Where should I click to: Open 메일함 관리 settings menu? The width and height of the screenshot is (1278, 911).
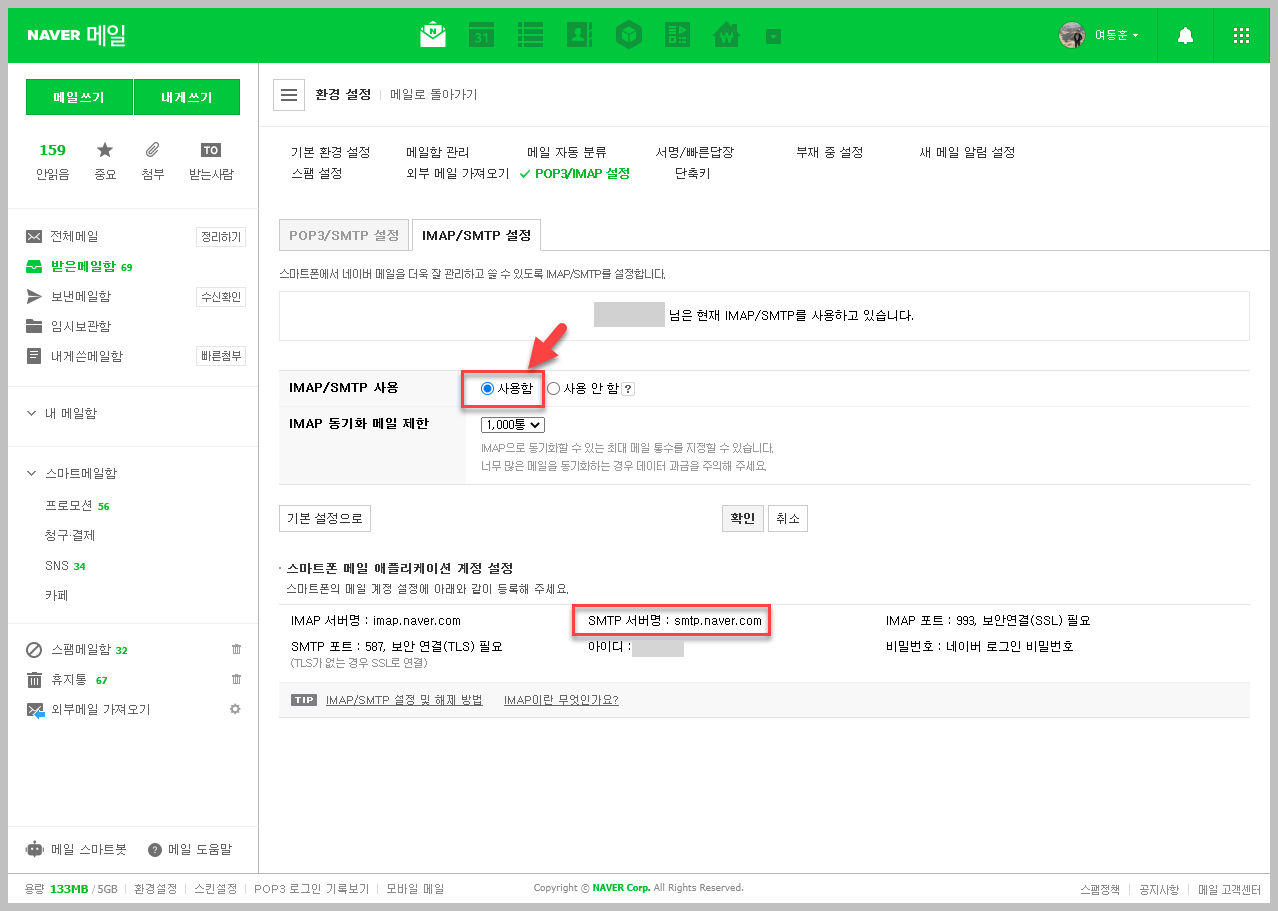coord(437,152)
